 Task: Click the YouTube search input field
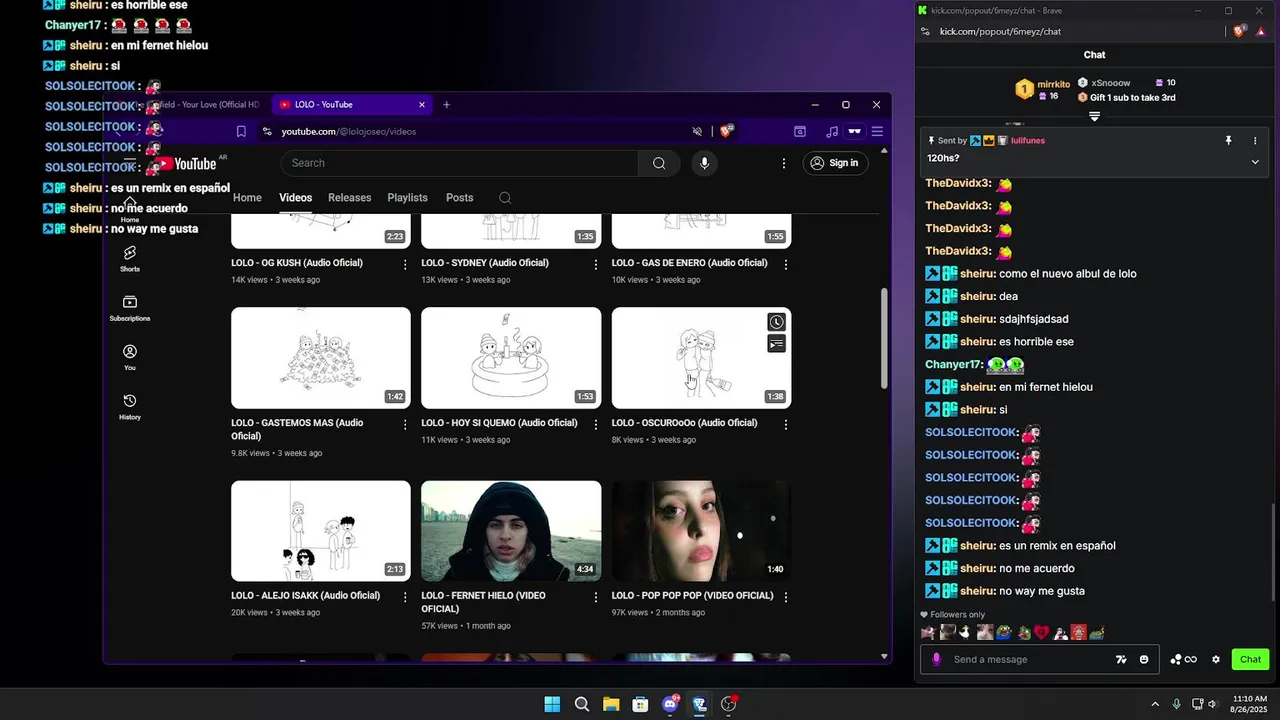click(460, 163)
